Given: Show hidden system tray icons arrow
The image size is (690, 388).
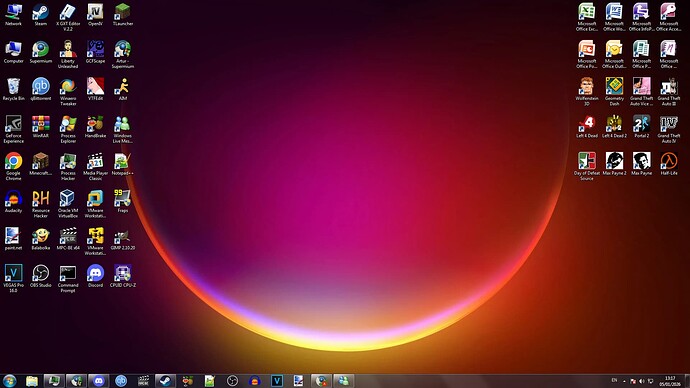Looking at the screenshot, I should point(624,381).
